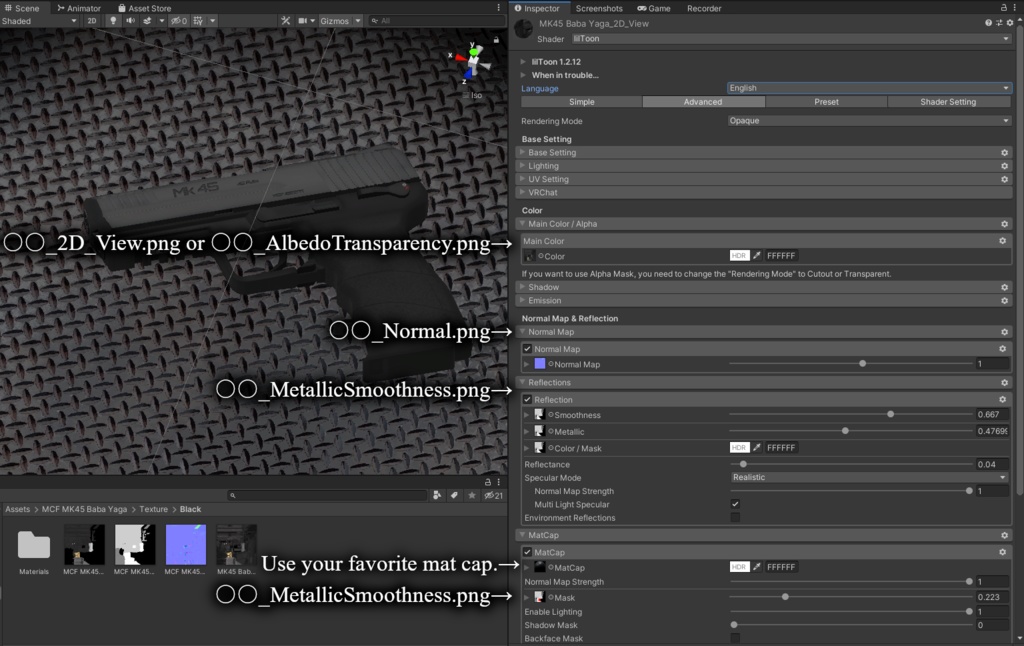Click the Scene search field

(436, 21)
